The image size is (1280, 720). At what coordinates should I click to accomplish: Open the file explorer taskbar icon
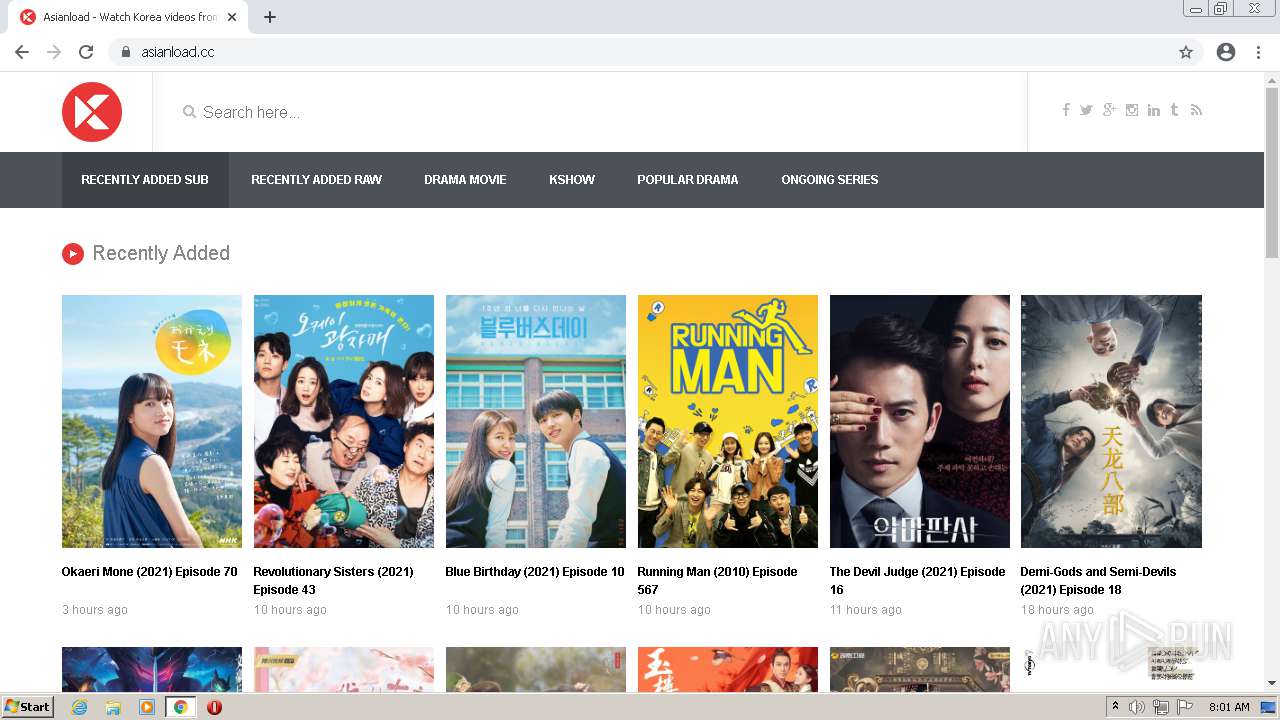tap(113, 707)
